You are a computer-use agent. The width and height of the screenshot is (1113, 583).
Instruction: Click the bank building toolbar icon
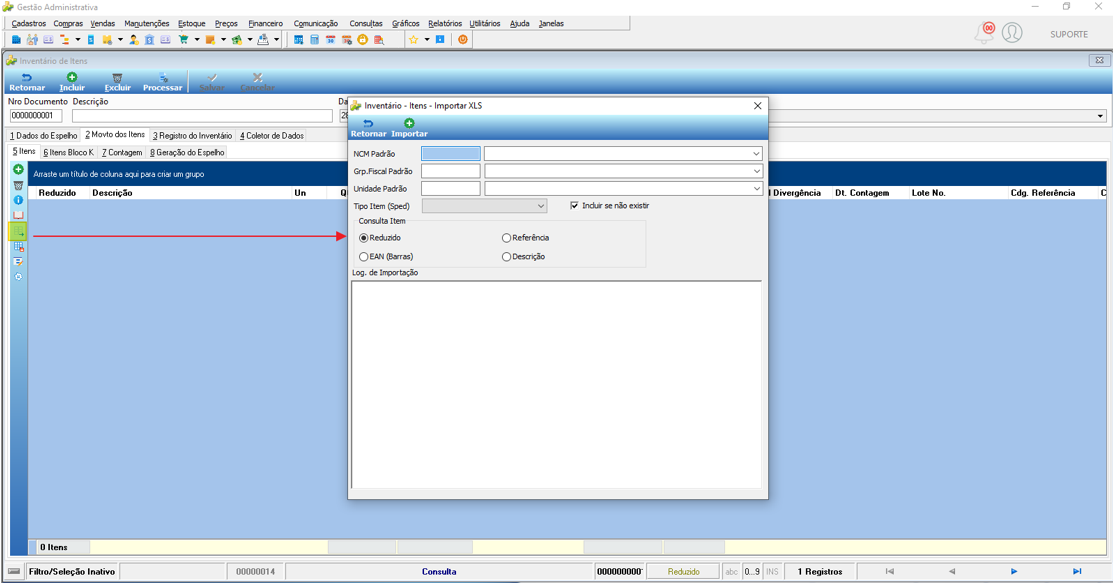tap(149, 40)
